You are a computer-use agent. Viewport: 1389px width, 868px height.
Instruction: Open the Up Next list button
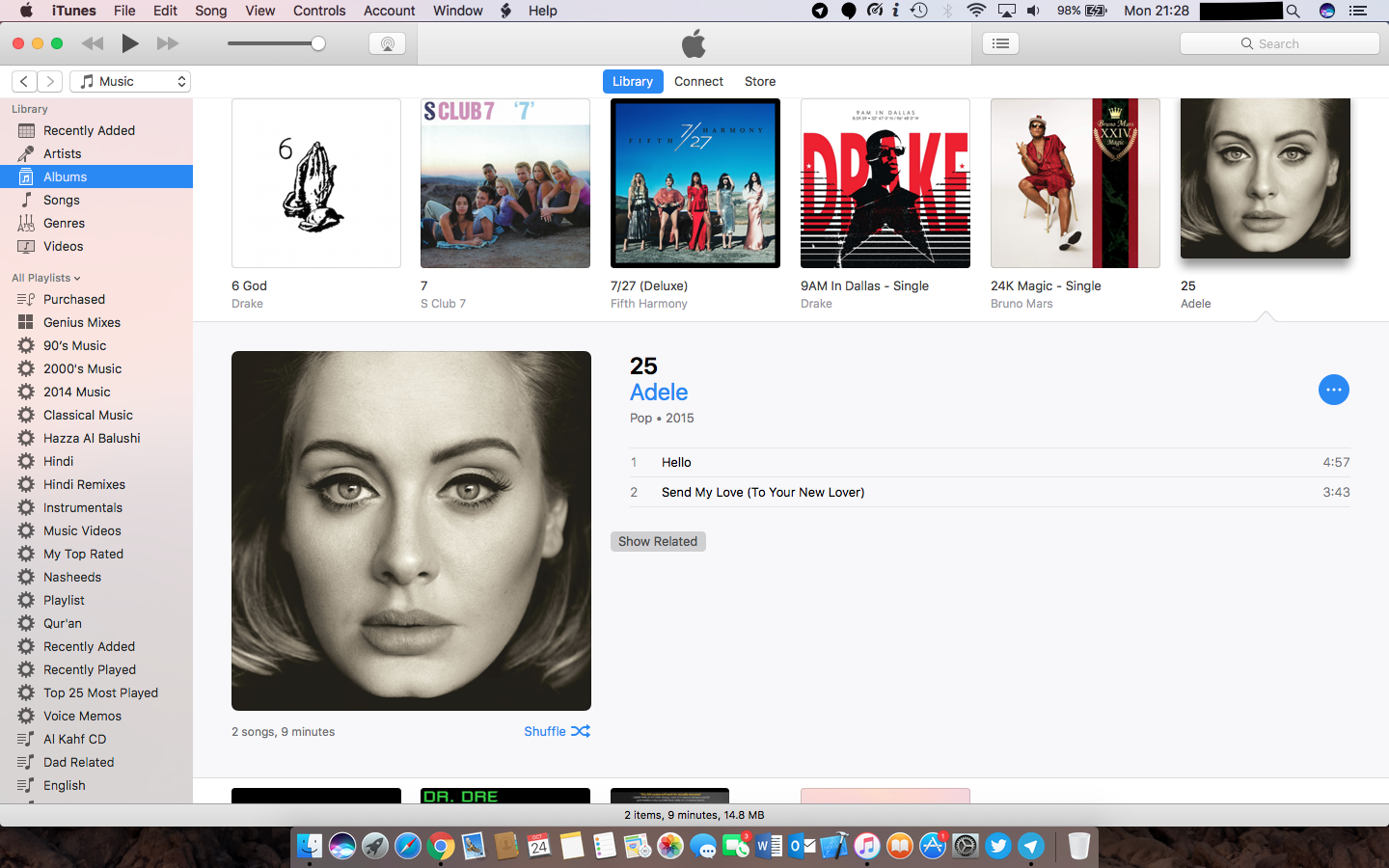1000,43
